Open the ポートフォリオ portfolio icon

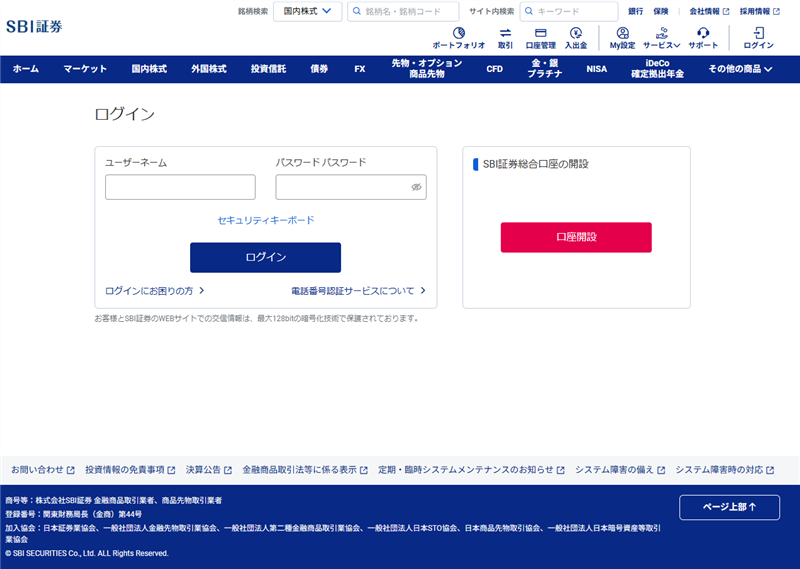click(459, 34)
